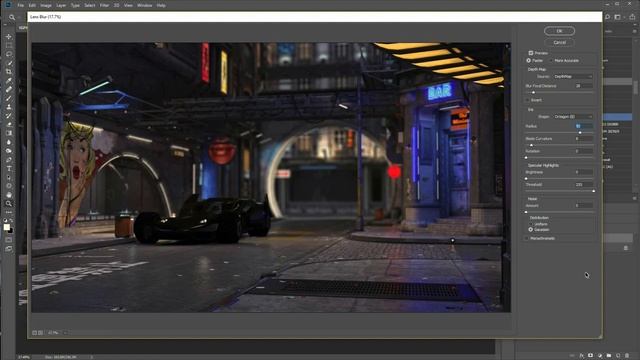Select the Magic Wand tool
This screenshot has width=640, height=360.
point(9,63)
